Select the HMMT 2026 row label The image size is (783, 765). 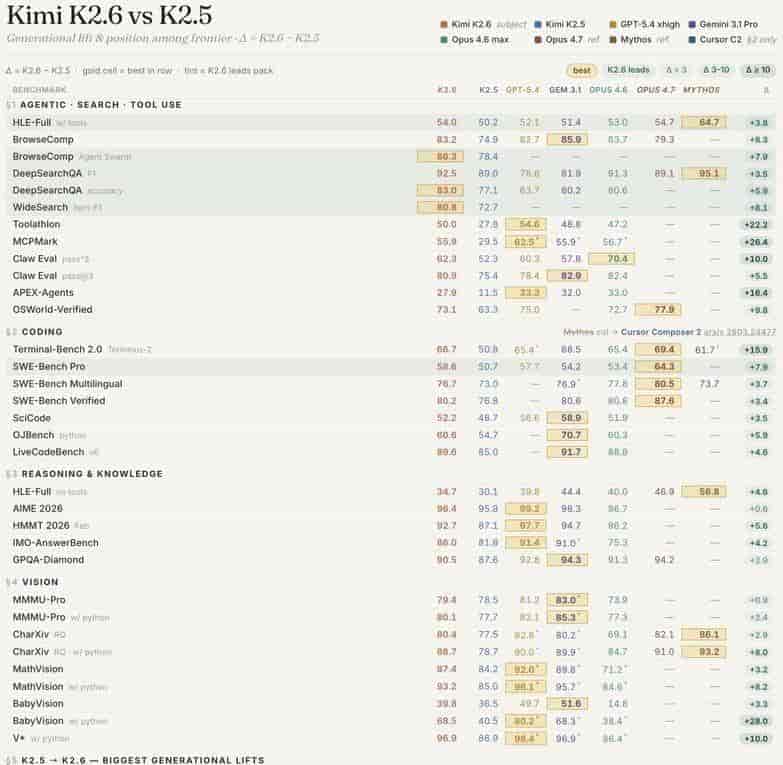point(41,526)
